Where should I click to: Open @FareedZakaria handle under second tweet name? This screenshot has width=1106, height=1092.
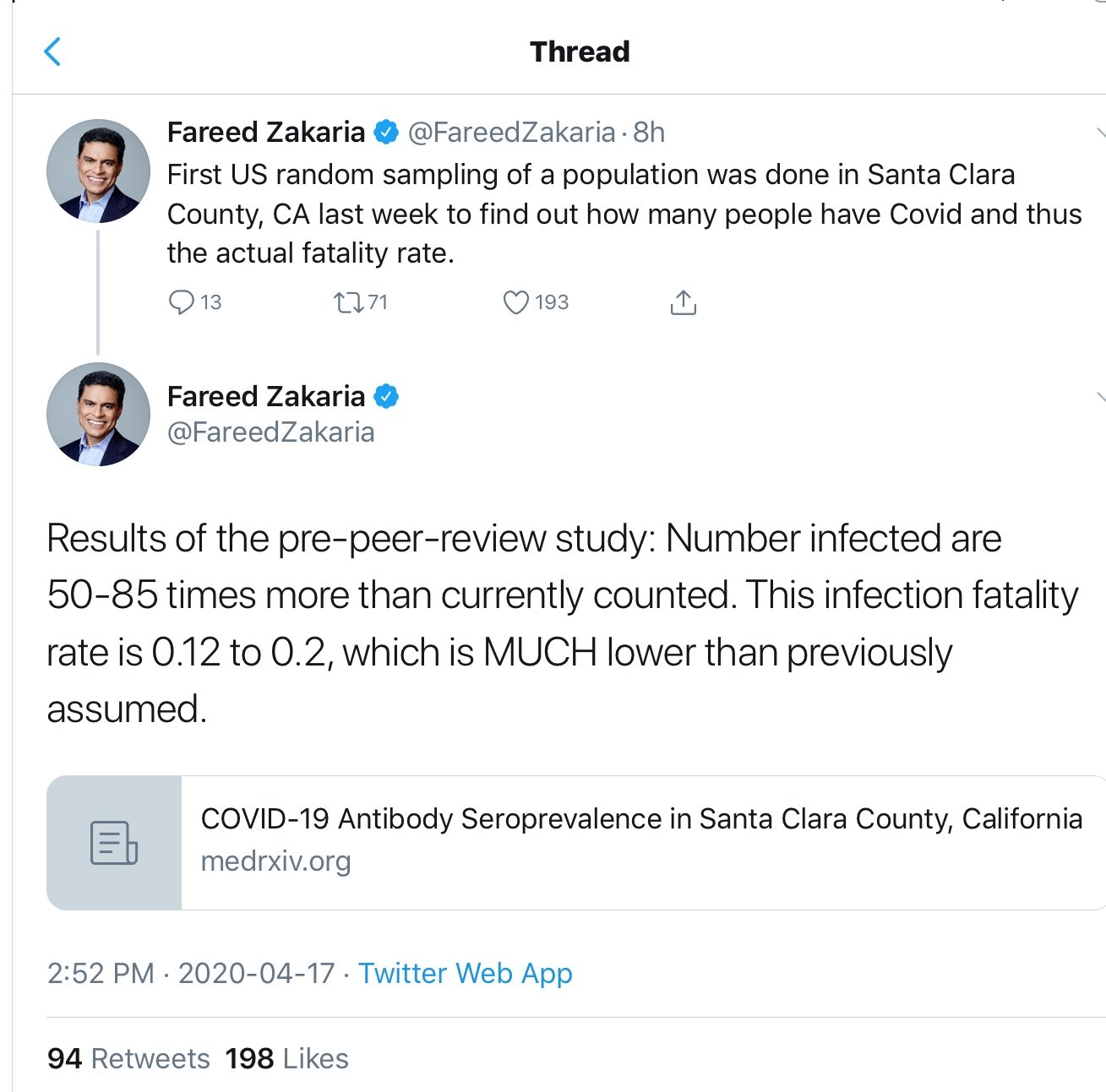coord(270,432)
